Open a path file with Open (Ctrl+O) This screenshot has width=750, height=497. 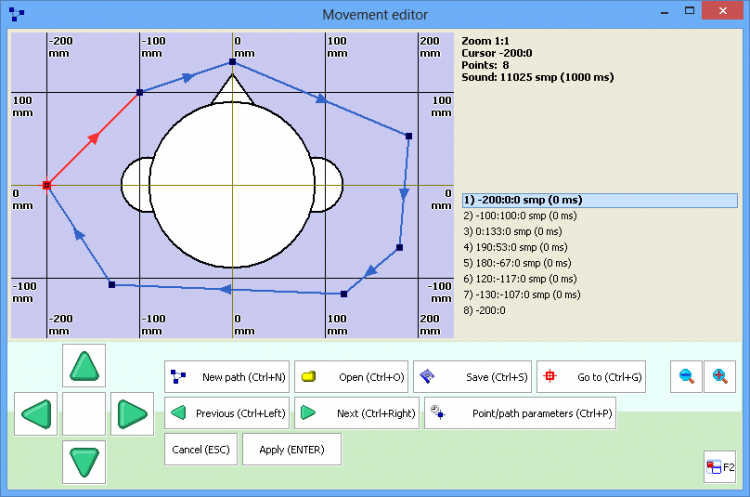[351, 377]
